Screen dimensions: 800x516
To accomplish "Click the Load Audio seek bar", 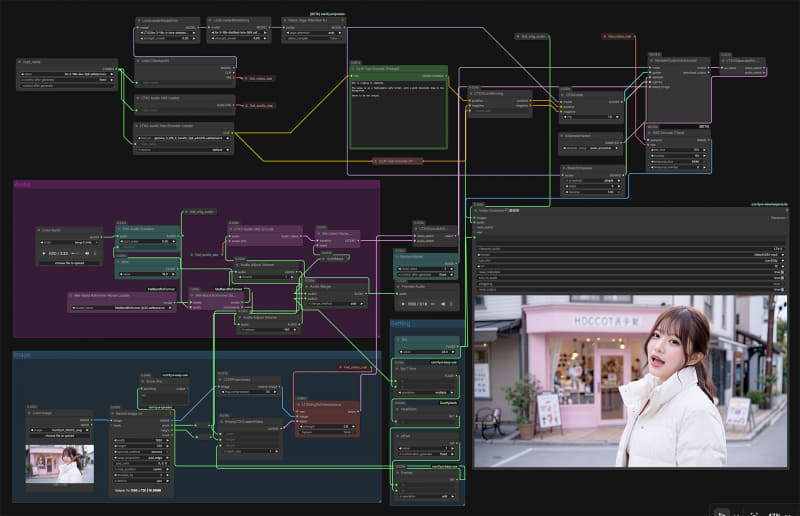I will 76,253.
